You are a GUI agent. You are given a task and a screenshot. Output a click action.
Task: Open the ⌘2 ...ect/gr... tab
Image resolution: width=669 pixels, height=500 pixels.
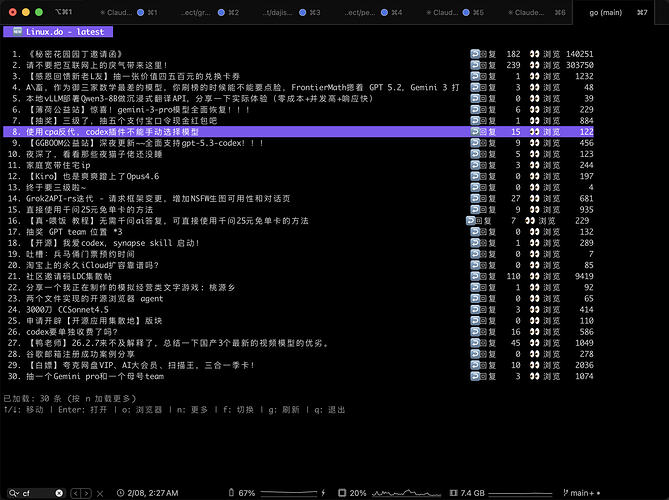pyautogui.click(x=209, y=12)
